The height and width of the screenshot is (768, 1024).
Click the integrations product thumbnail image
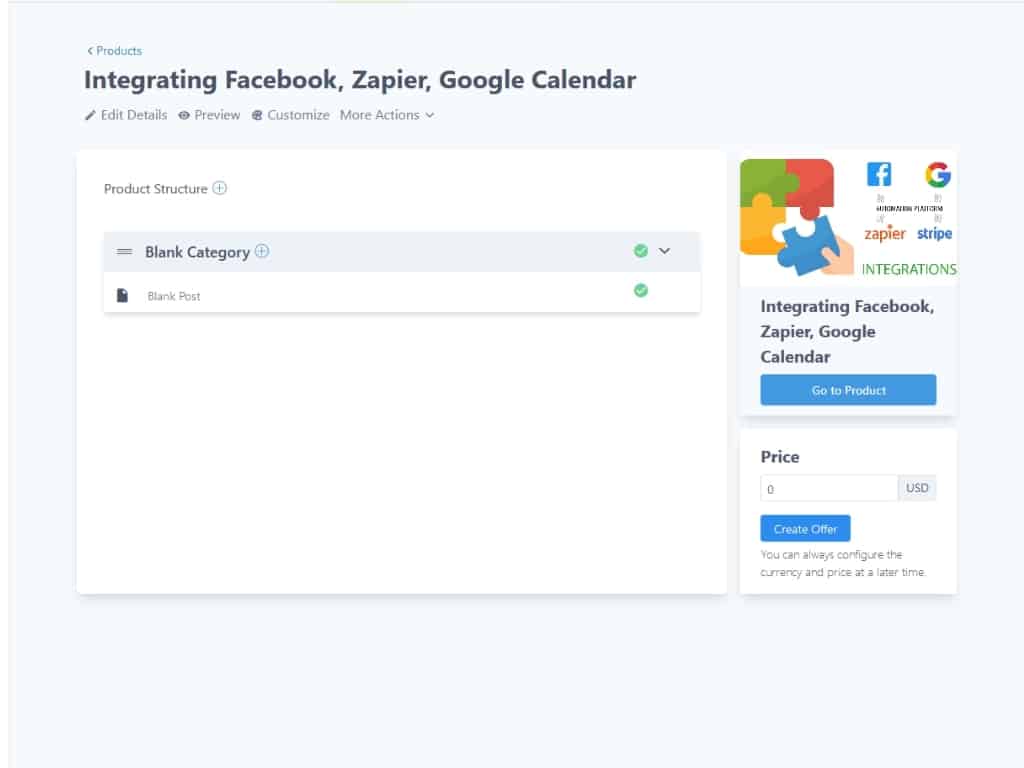click(848, 217)
